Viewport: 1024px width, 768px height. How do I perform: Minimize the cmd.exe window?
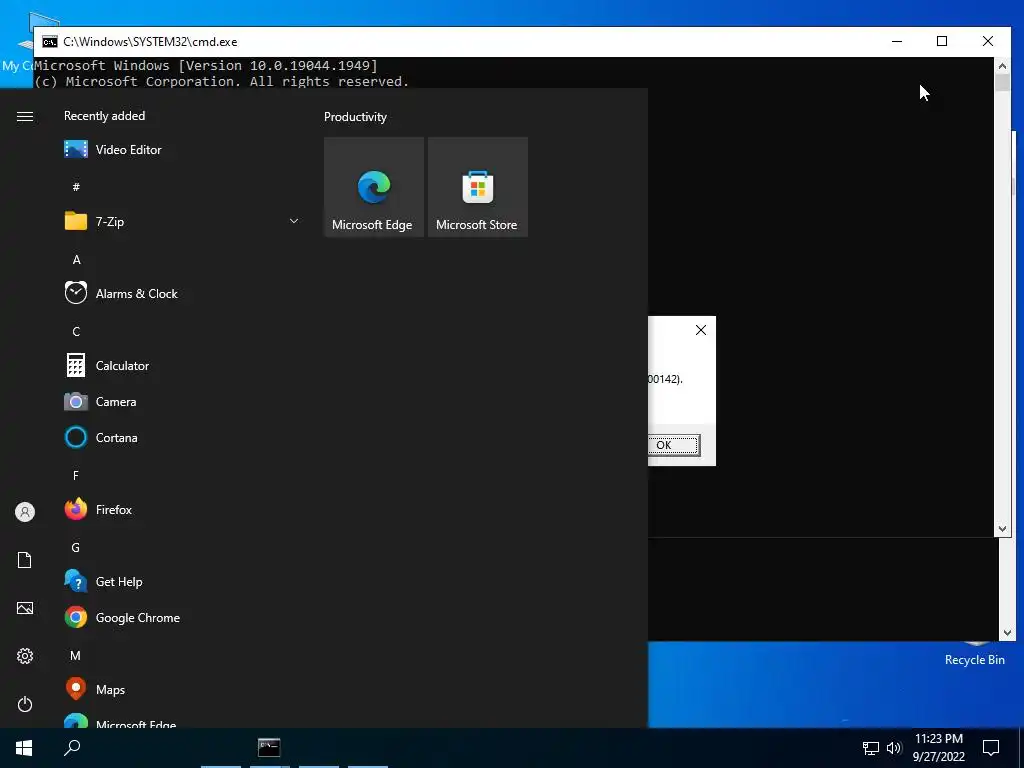click(897, 41)
